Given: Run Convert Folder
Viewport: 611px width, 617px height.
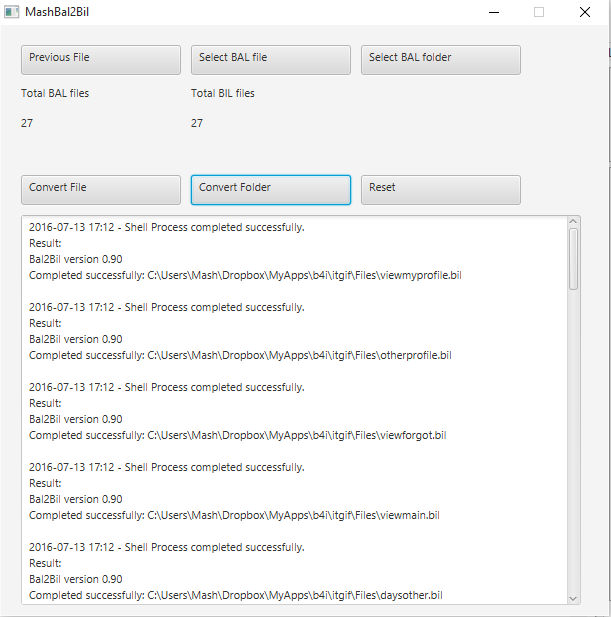Looking at the screenshot, I should click(270, 189).
